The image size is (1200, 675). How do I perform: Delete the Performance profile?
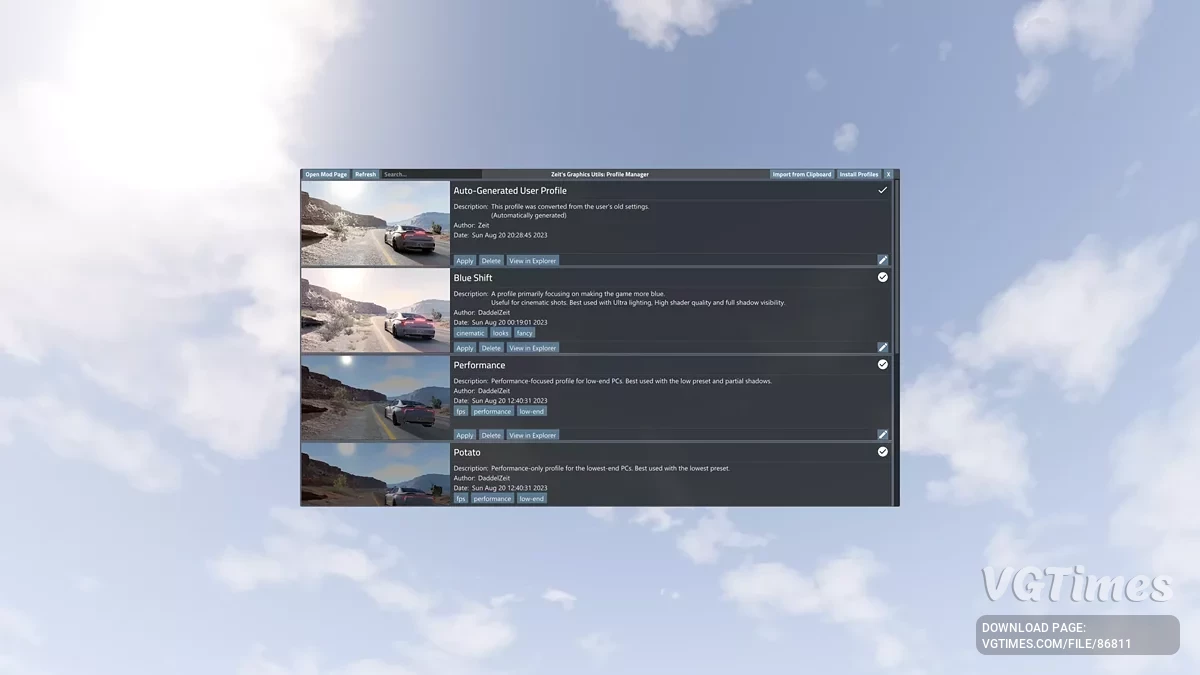click(x=490, y=434)
